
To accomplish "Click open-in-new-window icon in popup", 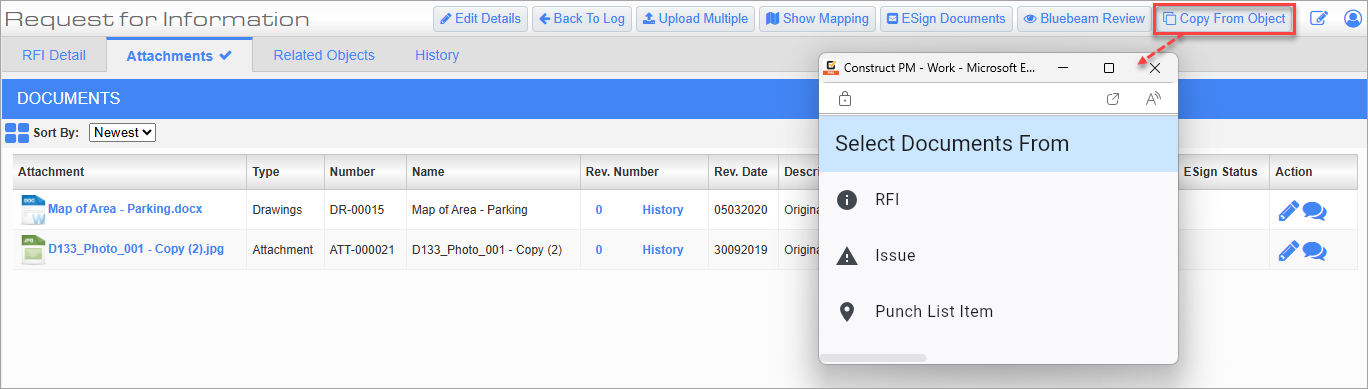I will pyautogui.click(x=1113, y=98).
